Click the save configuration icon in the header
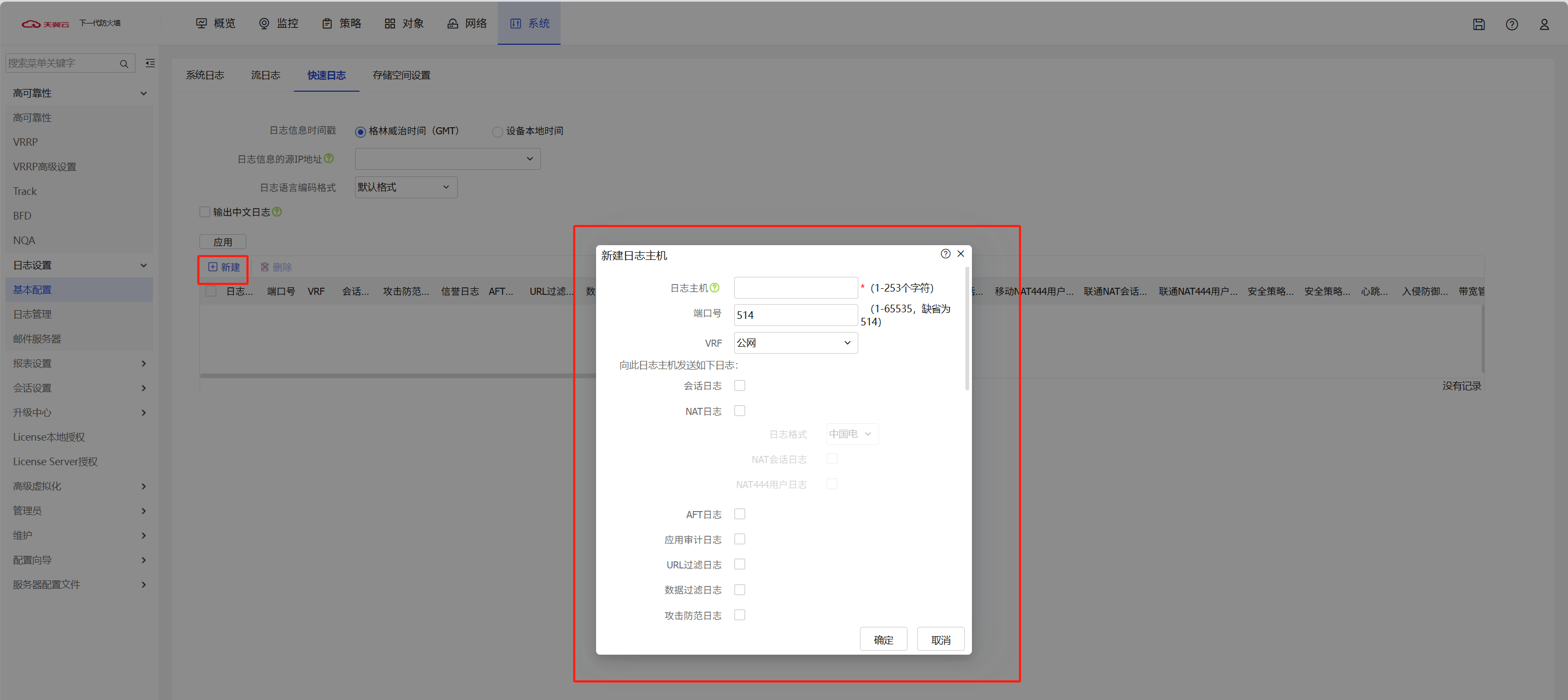1568x700 pixels. click(x=1478, y=25)
